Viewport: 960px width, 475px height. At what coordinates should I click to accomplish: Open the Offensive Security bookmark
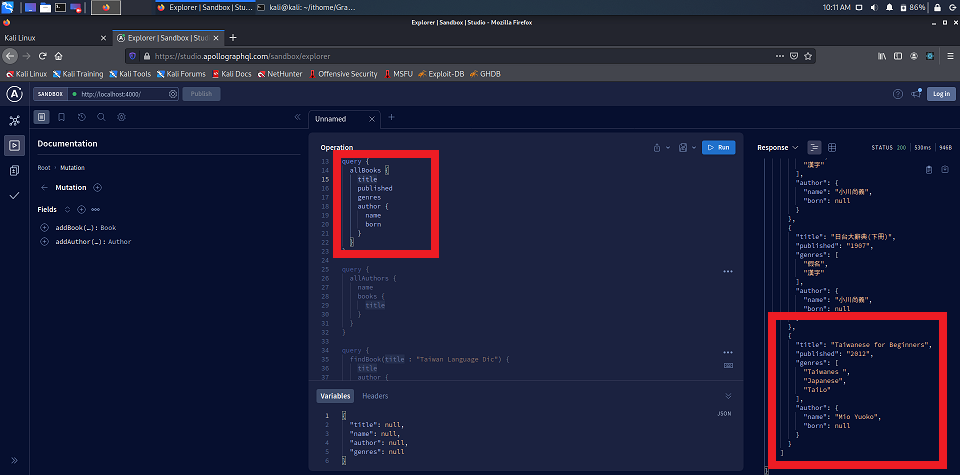point(343,74)
